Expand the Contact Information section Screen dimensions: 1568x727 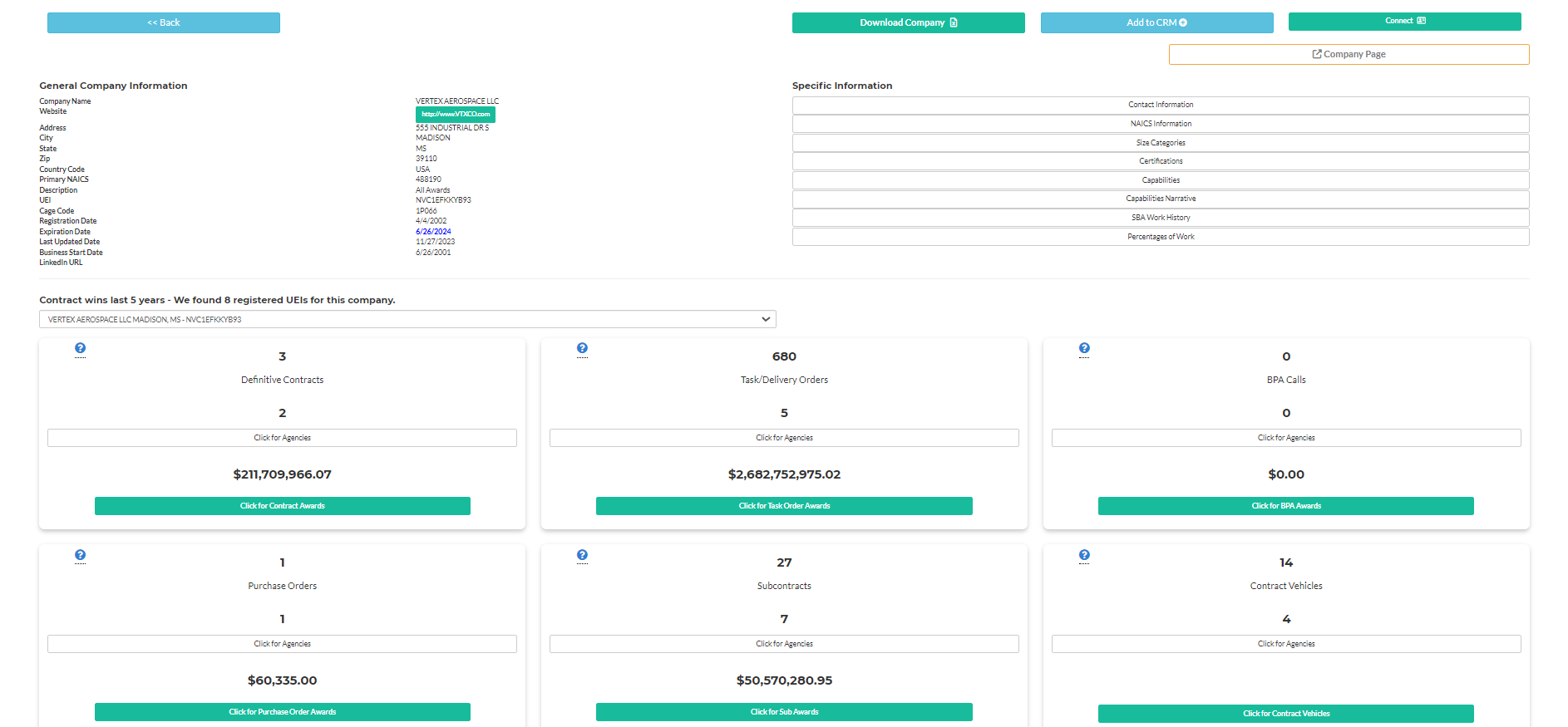point(1160,105)
